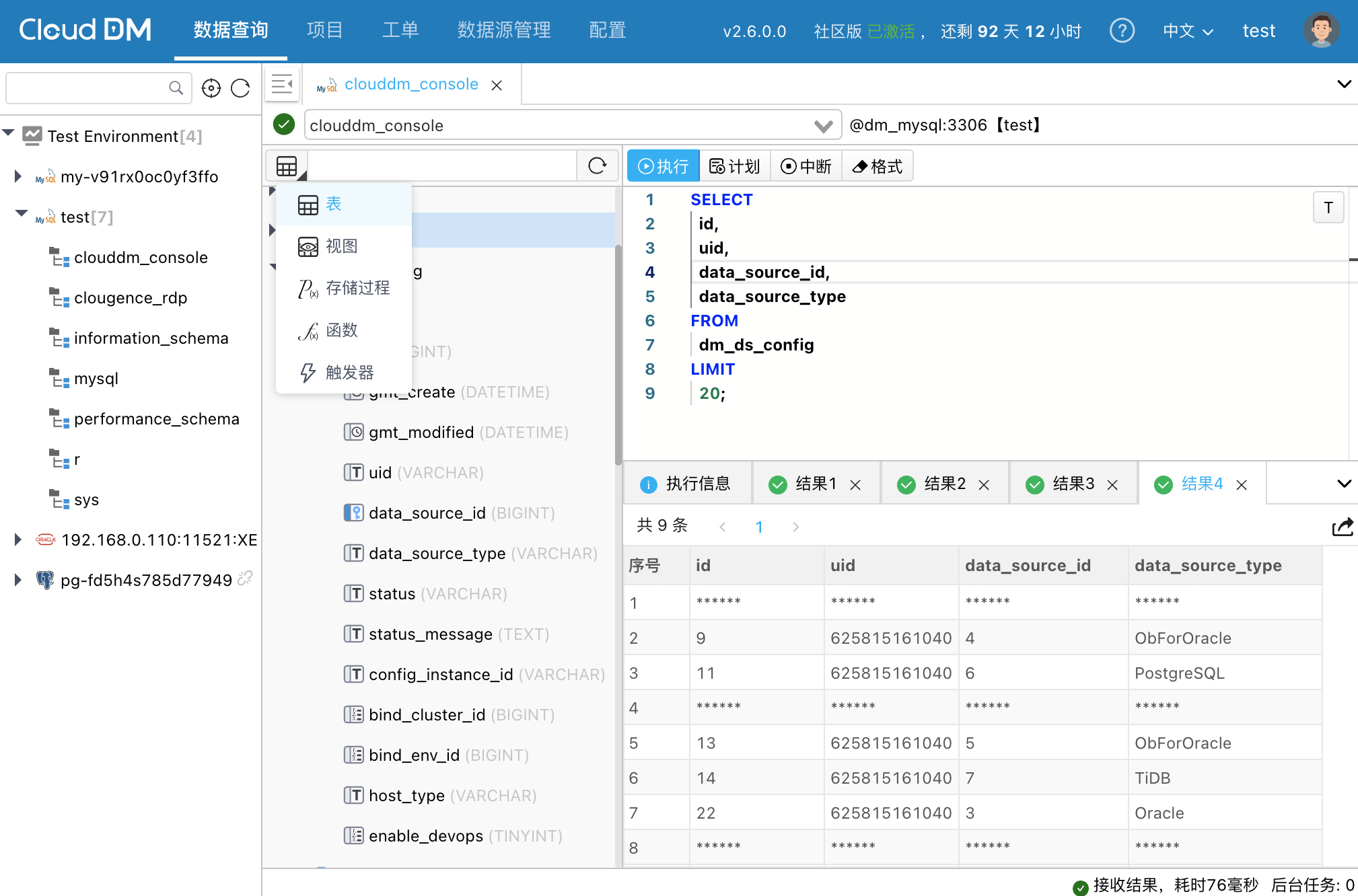Open the clouddm_console database dropdown
Image resolution: width=1358 pixels, height=896 pixels.
click(x=822, y=126)
